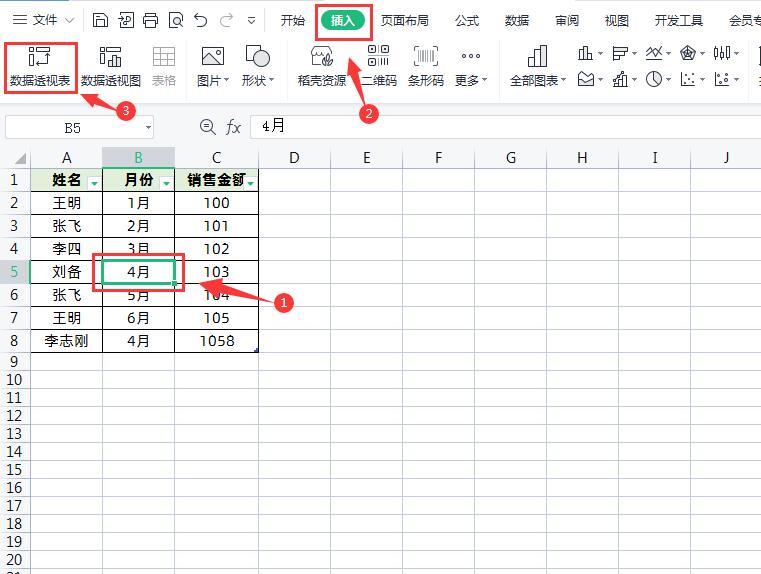The image size is (761, 574).
Task: Expand the Name Box dropdown arrow
Action: point(148,128)
